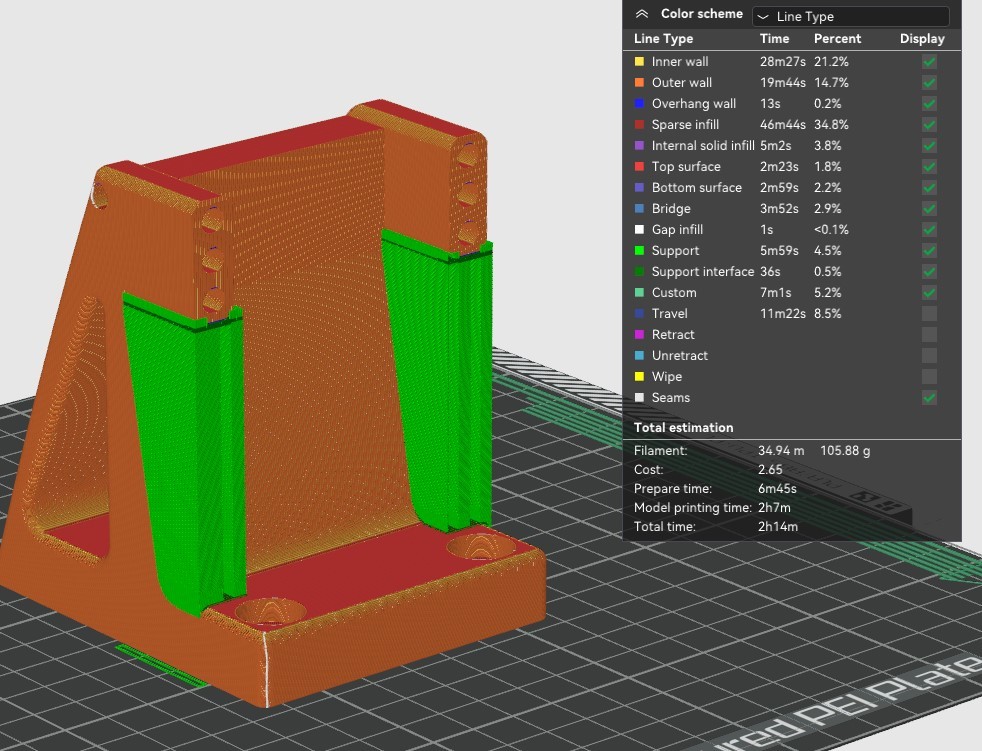Click the Retract magenta square icon

(640, 335)
